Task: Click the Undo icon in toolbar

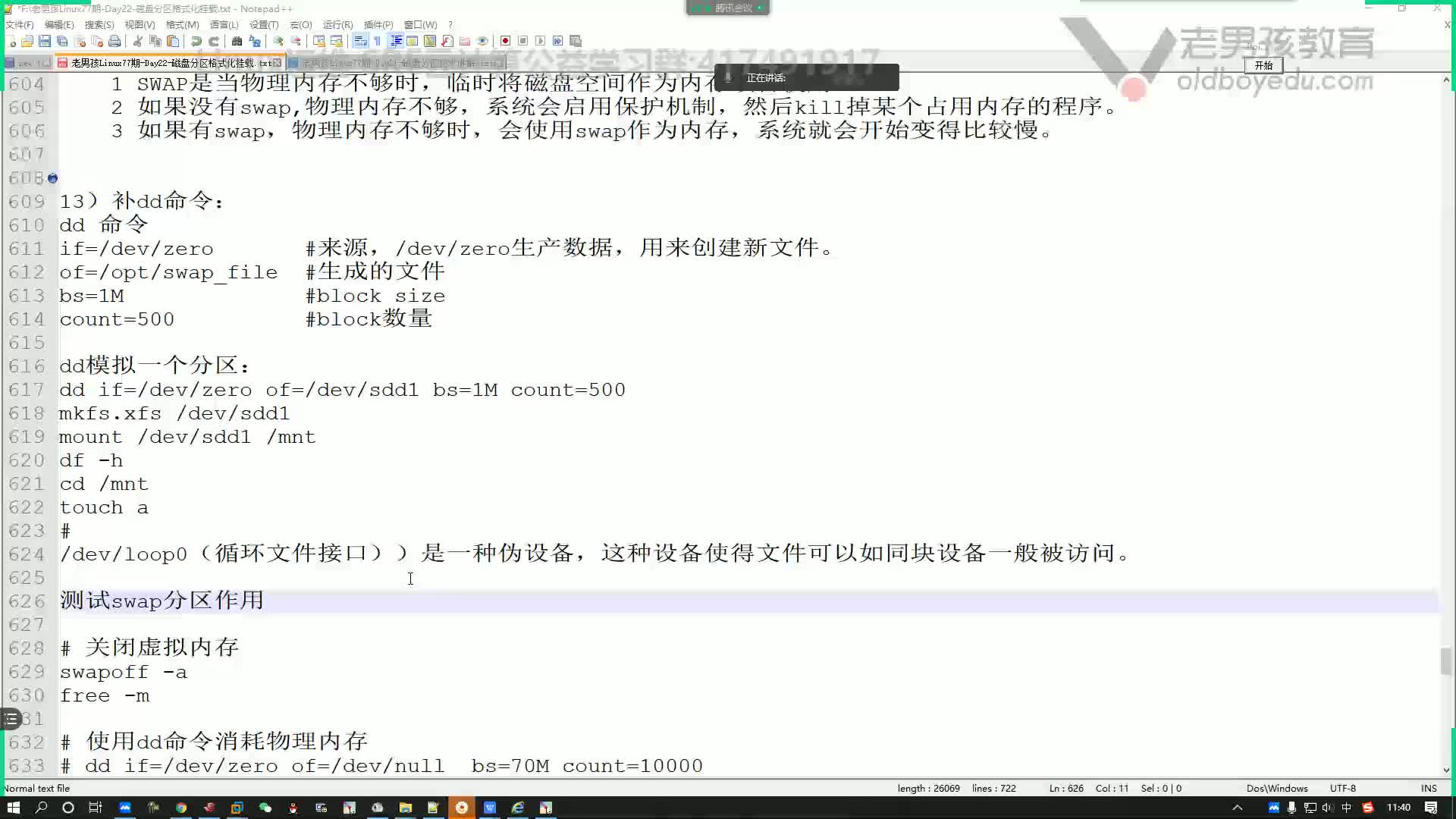Action: pos(197,41)
